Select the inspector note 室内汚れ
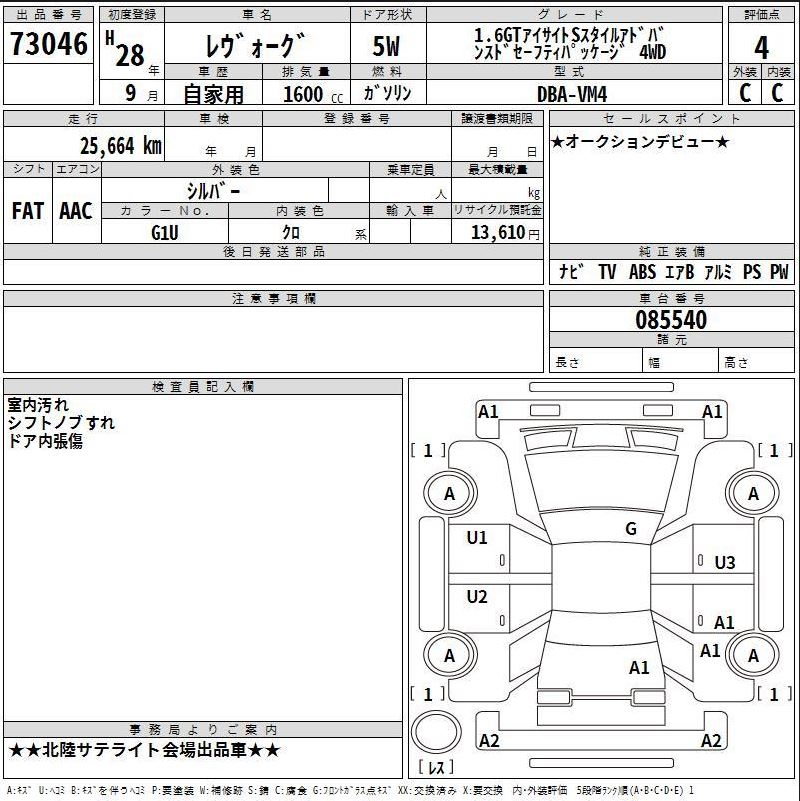Image resolution: width=800 pixels, height=801 pixels. pyautogui.click(x=38, y=405)
